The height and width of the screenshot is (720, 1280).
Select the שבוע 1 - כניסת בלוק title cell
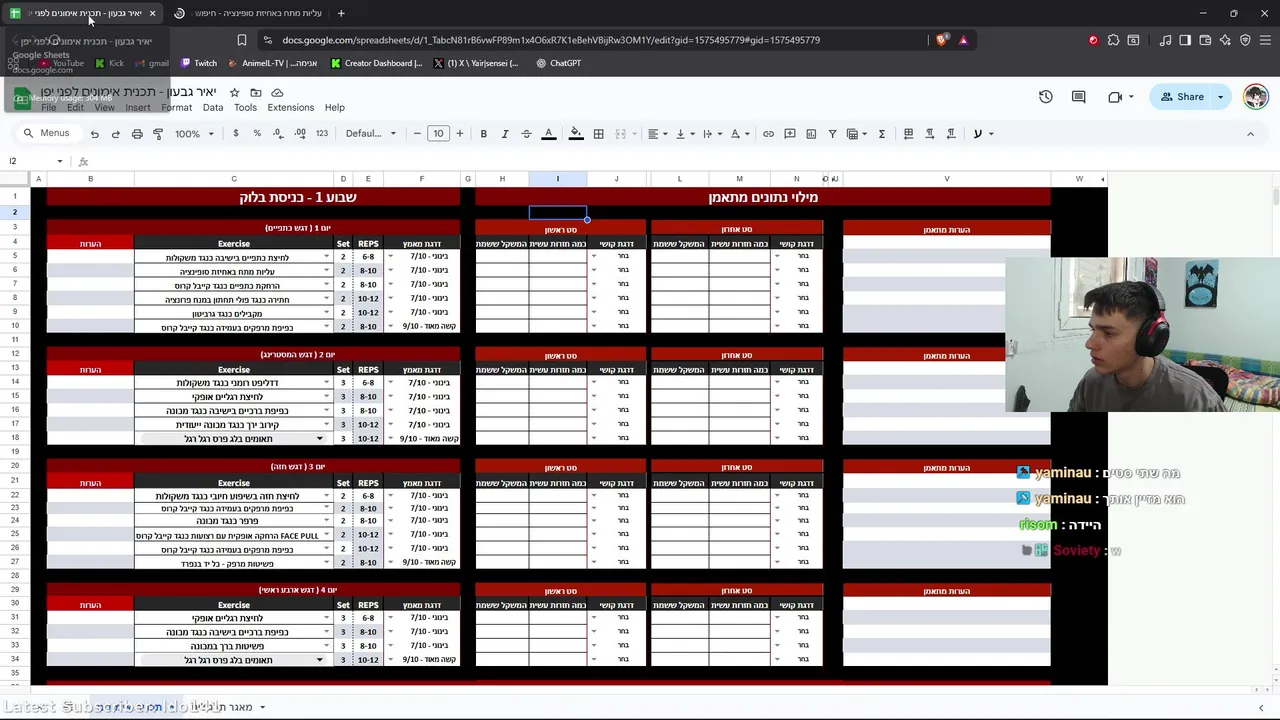[x=253, y=197]
